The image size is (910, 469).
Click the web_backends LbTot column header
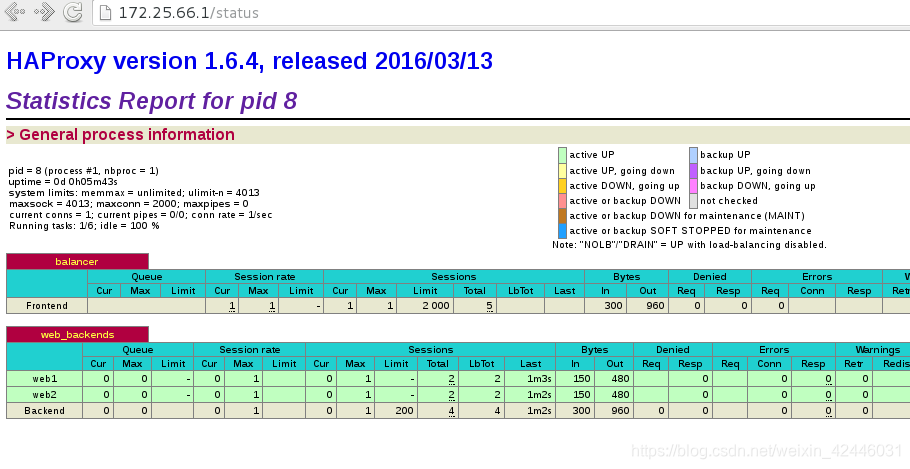tap(482, 364)
